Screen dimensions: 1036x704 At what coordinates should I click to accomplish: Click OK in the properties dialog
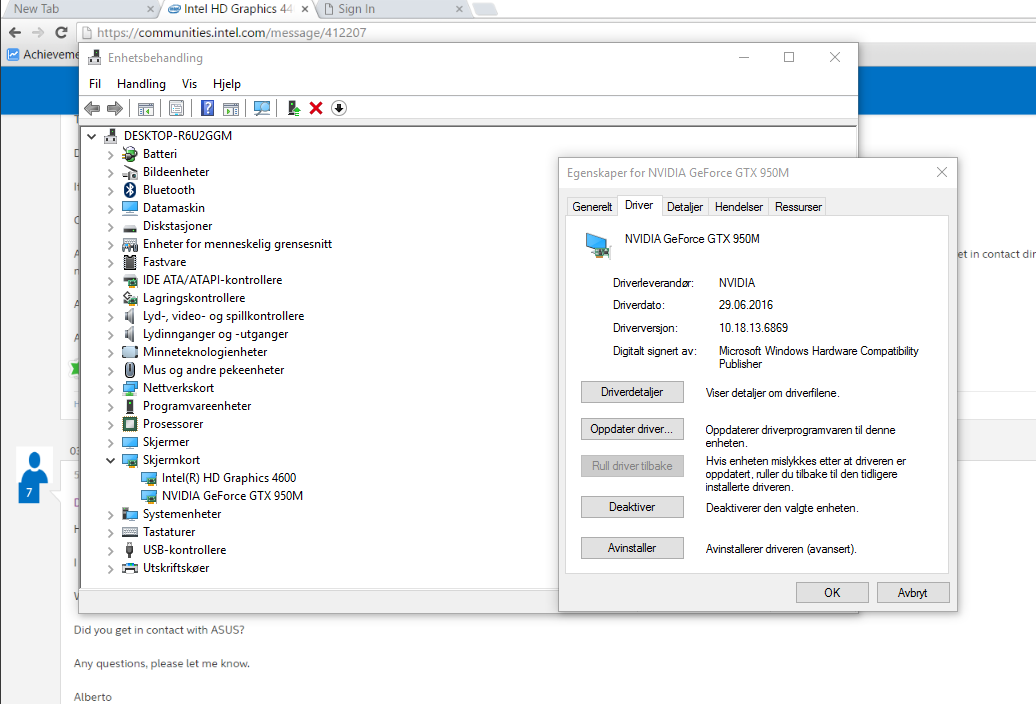click(832, 592)
